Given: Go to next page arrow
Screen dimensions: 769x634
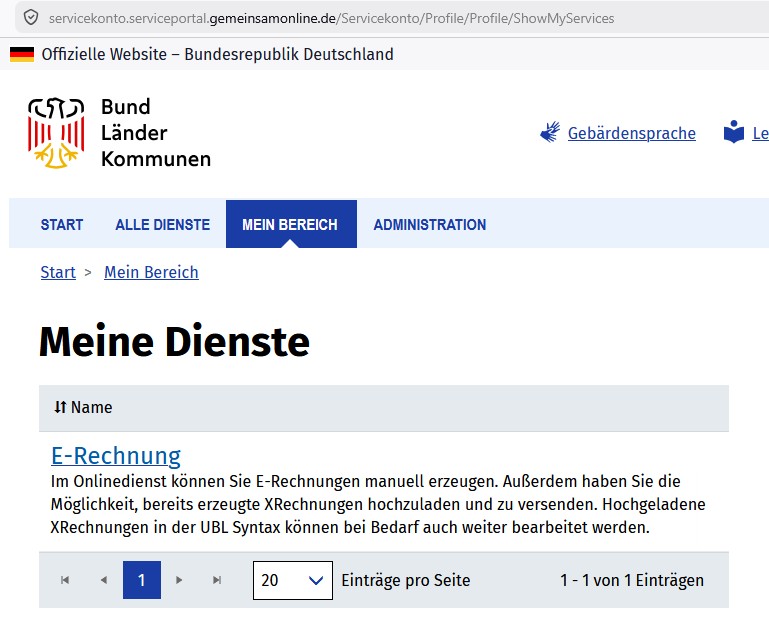Looking at the screenshot, I should pyautogui.click(x=179, y=580).
